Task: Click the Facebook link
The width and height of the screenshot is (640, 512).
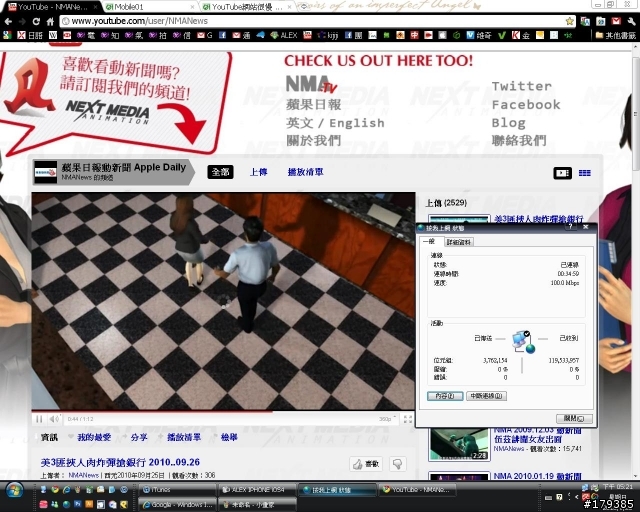Action: click(526, 105)
